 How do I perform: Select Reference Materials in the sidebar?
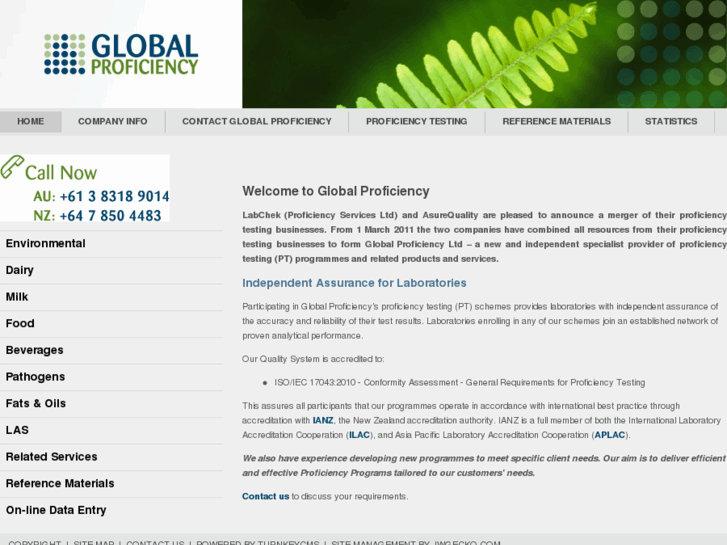point(111,484)
